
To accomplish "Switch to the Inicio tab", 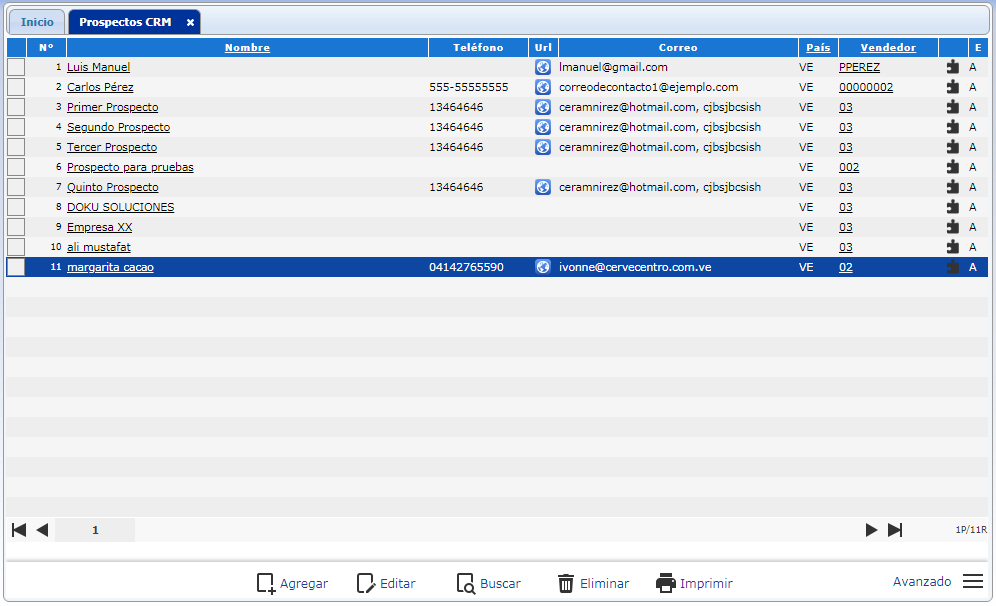I will coord(37,22).
